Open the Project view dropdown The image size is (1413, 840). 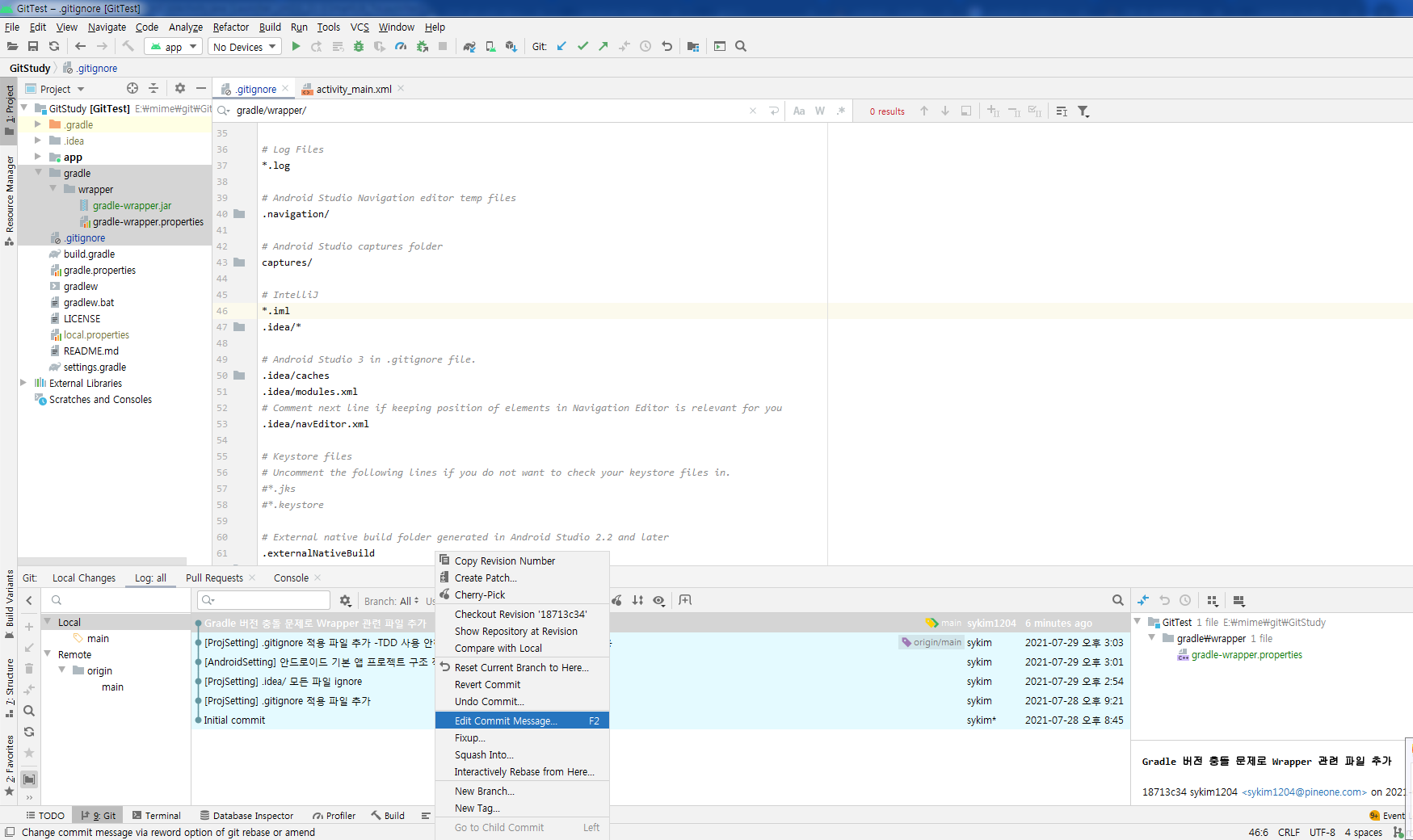55,89
